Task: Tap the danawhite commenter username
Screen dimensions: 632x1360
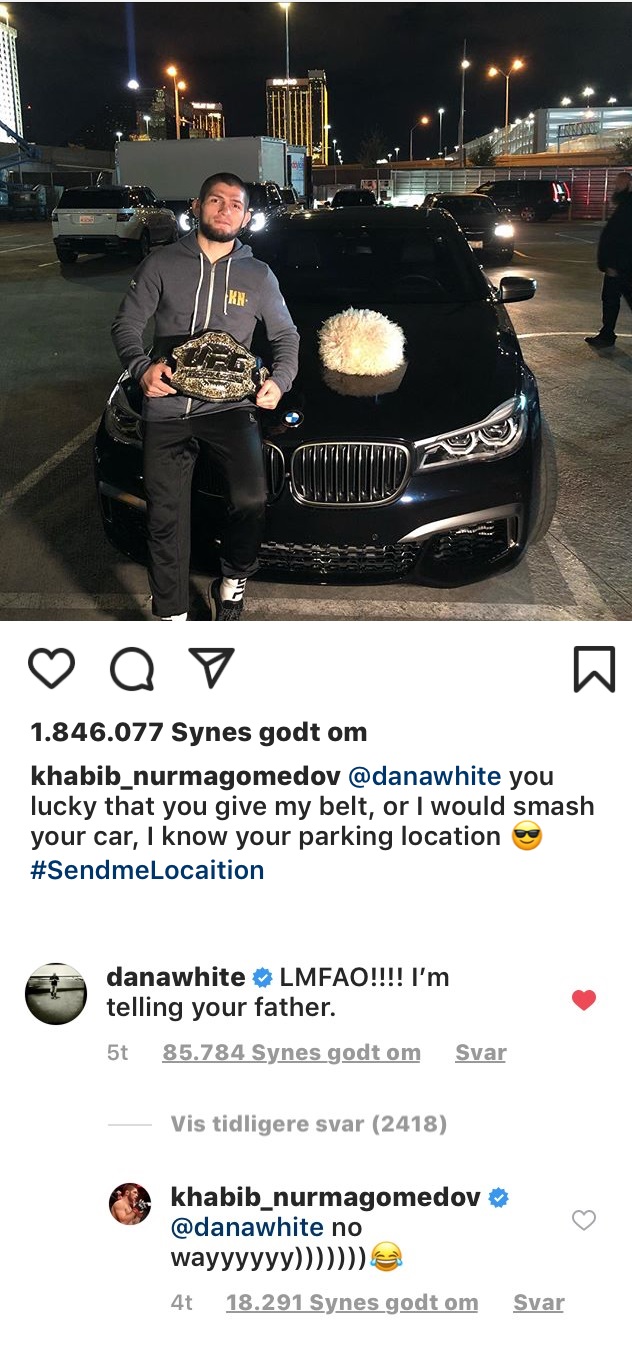Action: tap(176, 977)
